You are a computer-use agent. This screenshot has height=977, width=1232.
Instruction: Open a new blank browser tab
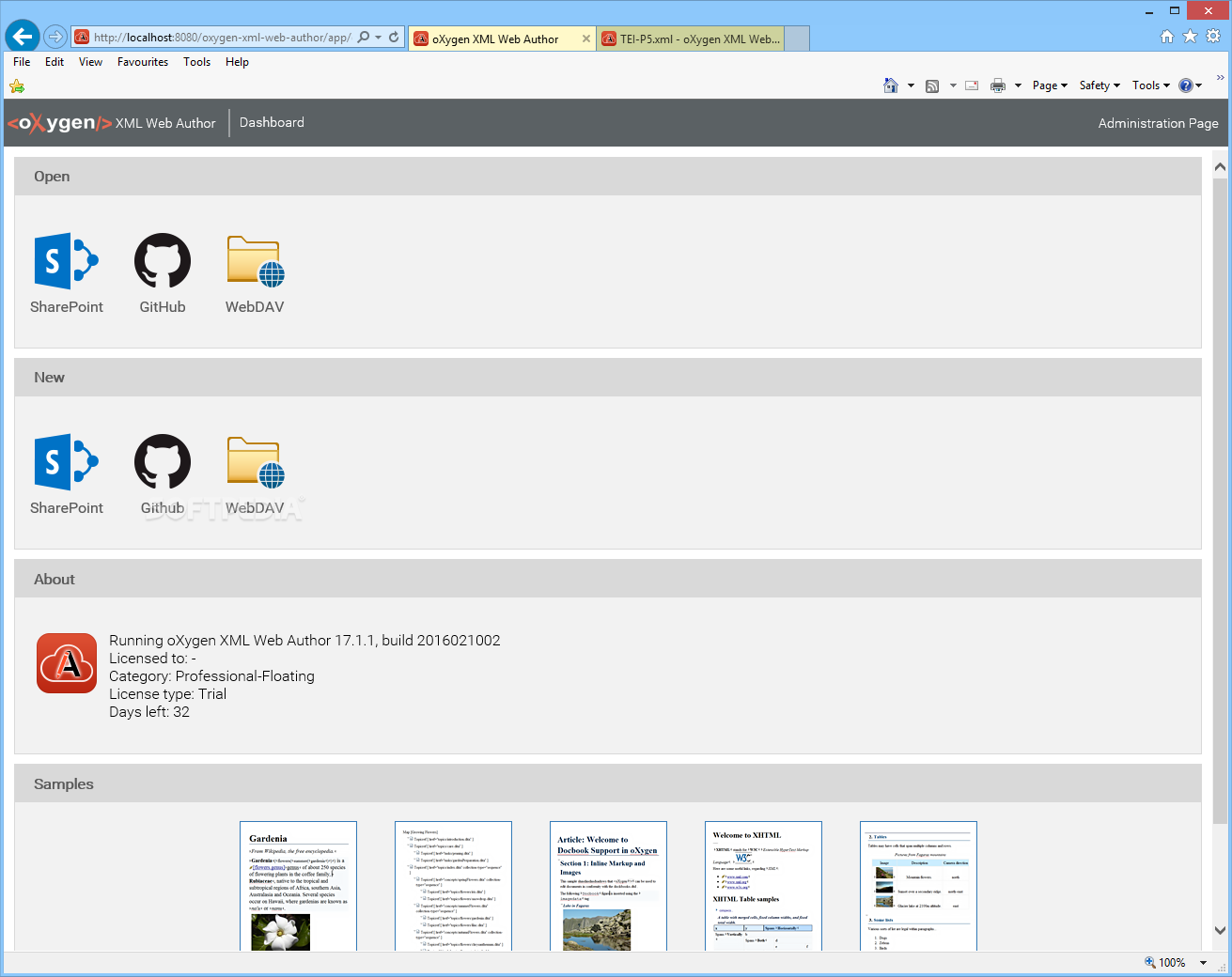click(797, 39)
